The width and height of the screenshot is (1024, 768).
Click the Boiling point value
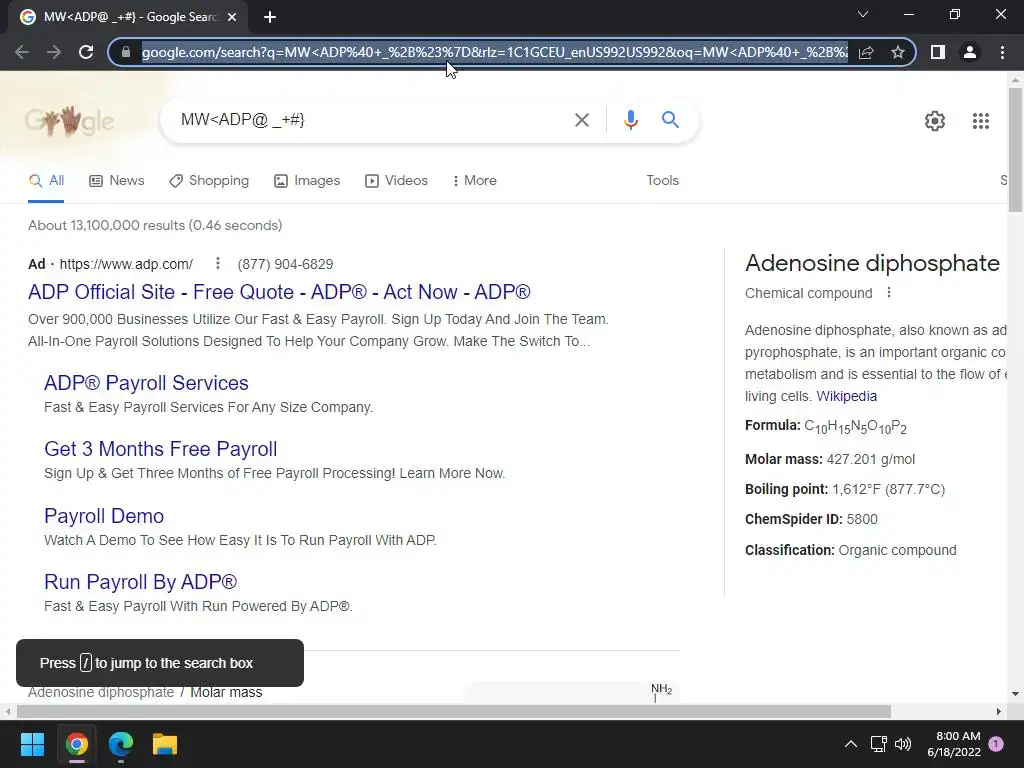[x=889, y=489]
